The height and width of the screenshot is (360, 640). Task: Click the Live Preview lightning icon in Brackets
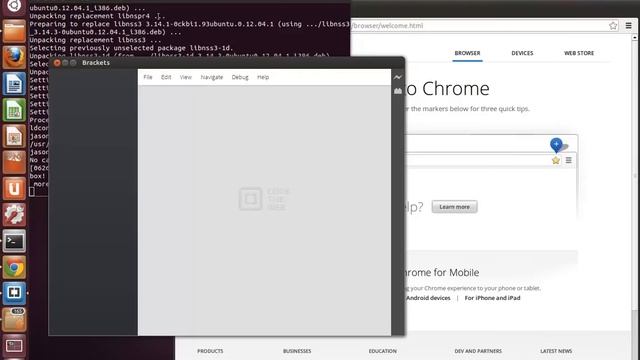point(398,77)
